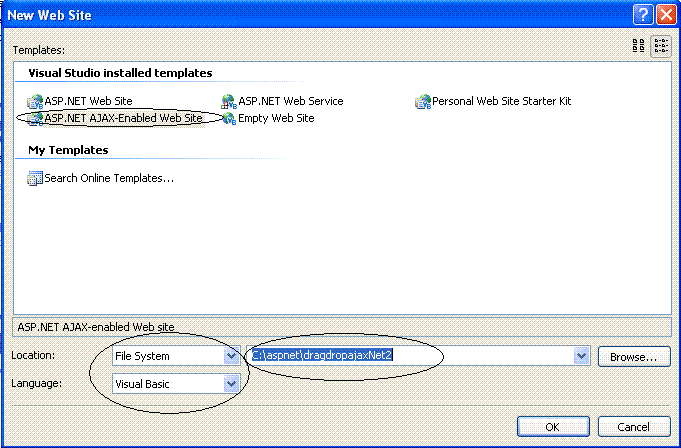This screenshot has height=448, width=681.
Task: Click 'ASP.NET AJAX-Enabled Web Site' label
Action: (x=123, y=118)
